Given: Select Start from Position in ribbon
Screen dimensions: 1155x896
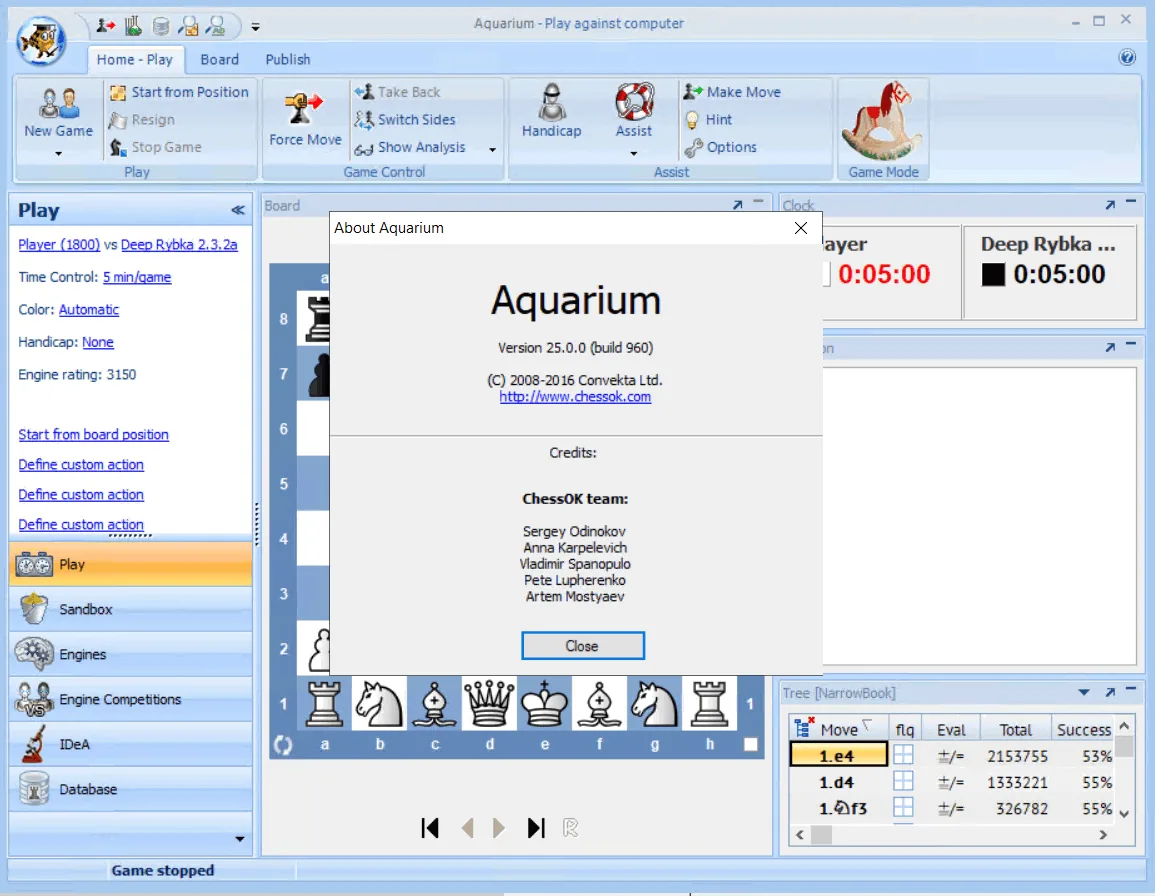Looking at the screenshot, I should (x=179, y=92).
